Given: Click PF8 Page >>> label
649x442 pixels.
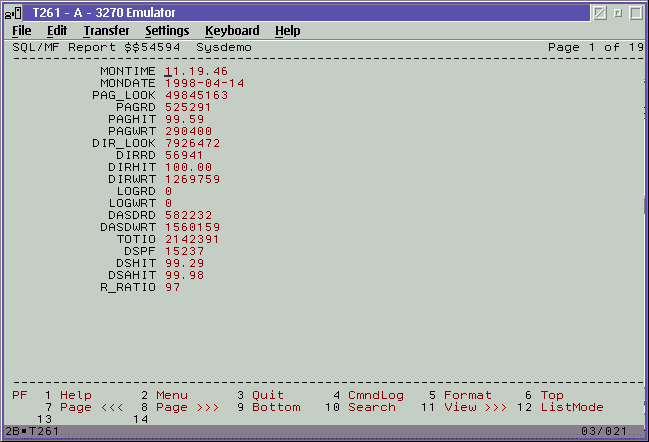Looking at the screenshot, I should [x=187, y=407].
